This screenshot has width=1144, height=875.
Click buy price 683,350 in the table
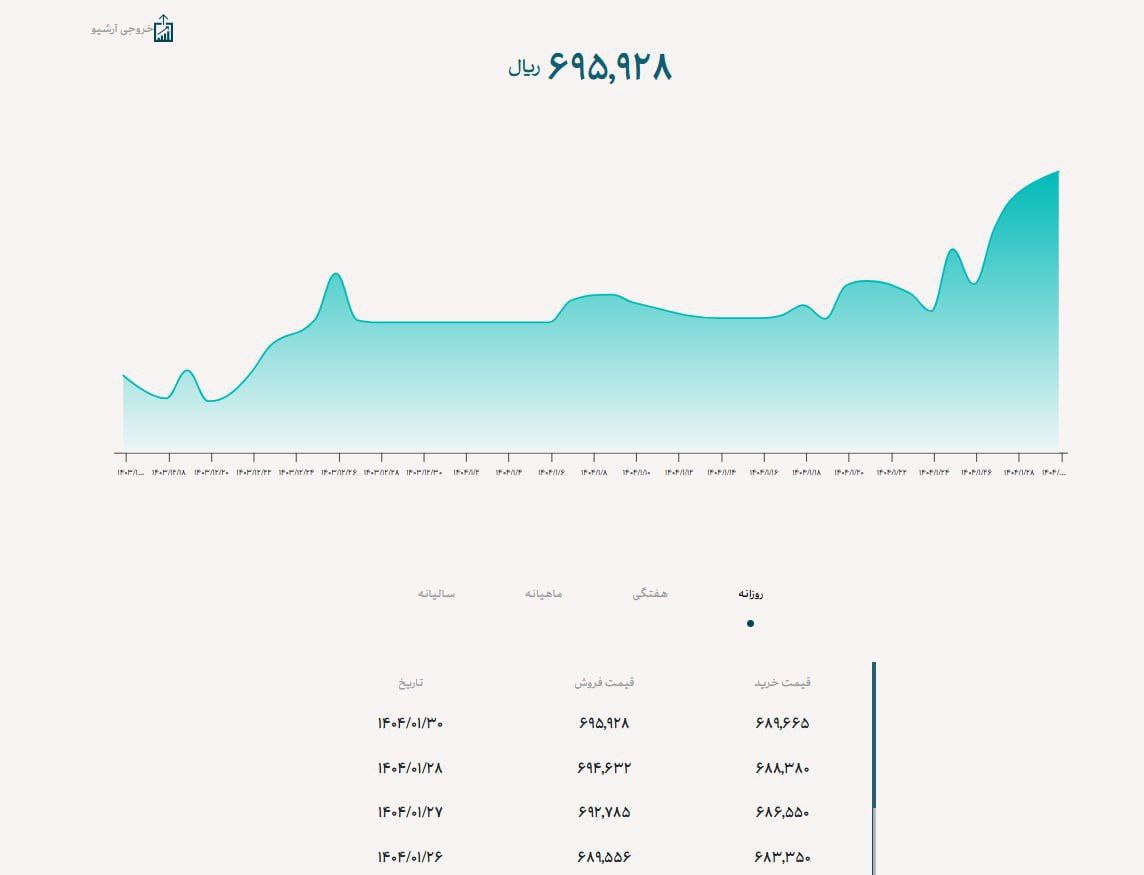pyautogui.click(x=782, y=857)
